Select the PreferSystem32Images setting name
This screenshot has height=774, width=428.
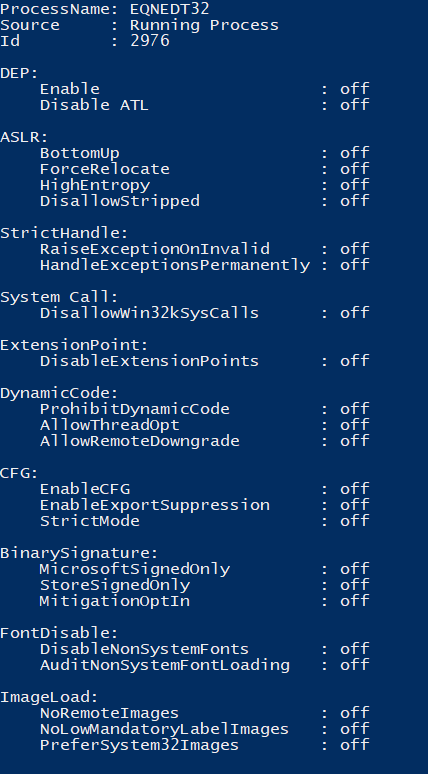(x=140, y=745)
